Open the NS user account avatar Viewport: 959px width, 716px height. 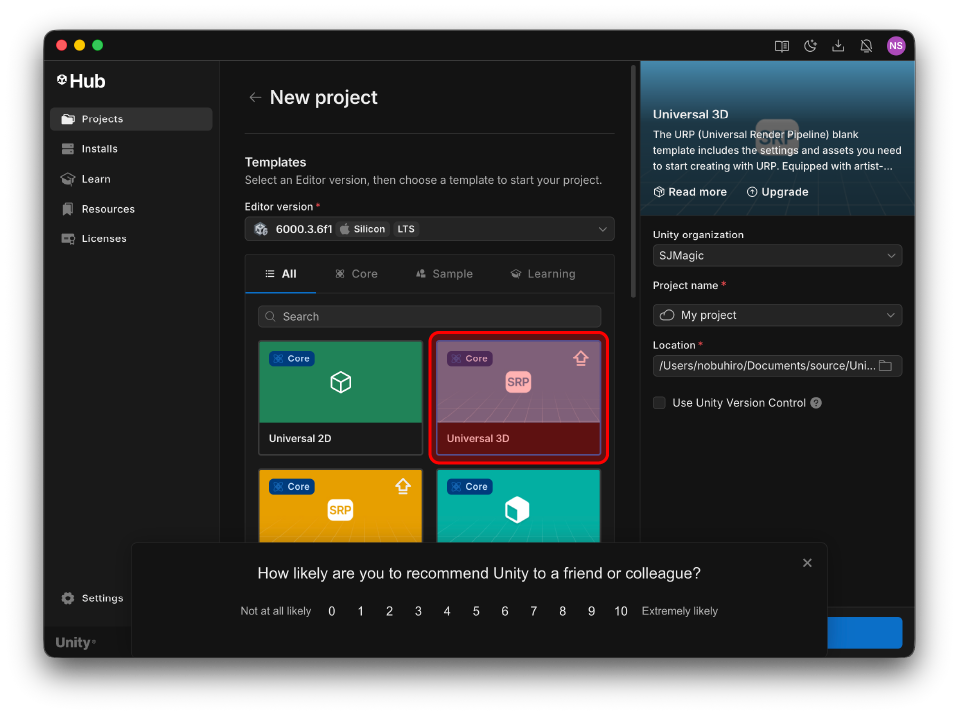pos(895,46)
